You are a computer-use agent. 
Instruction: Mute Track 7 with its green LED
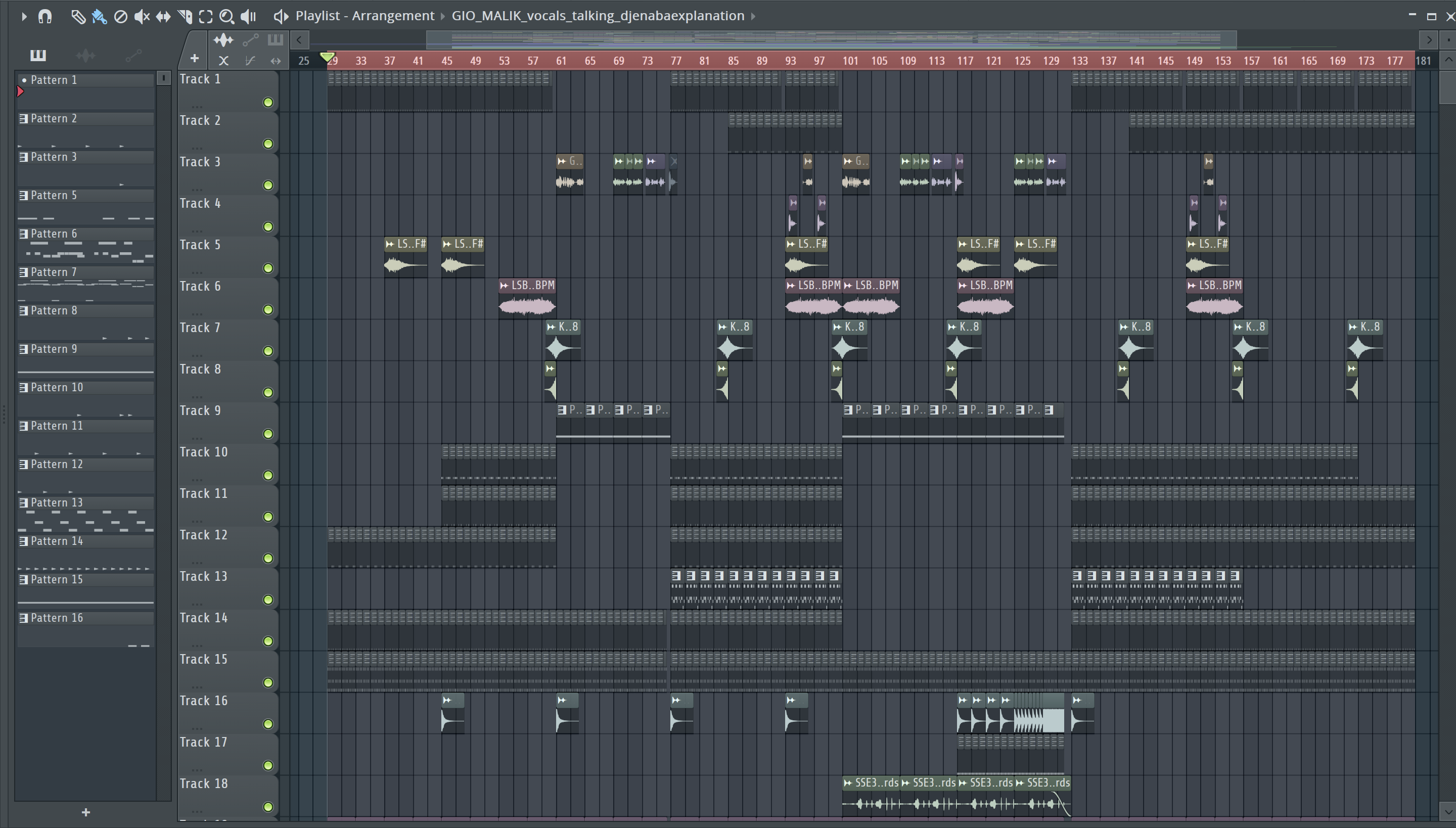268,351
